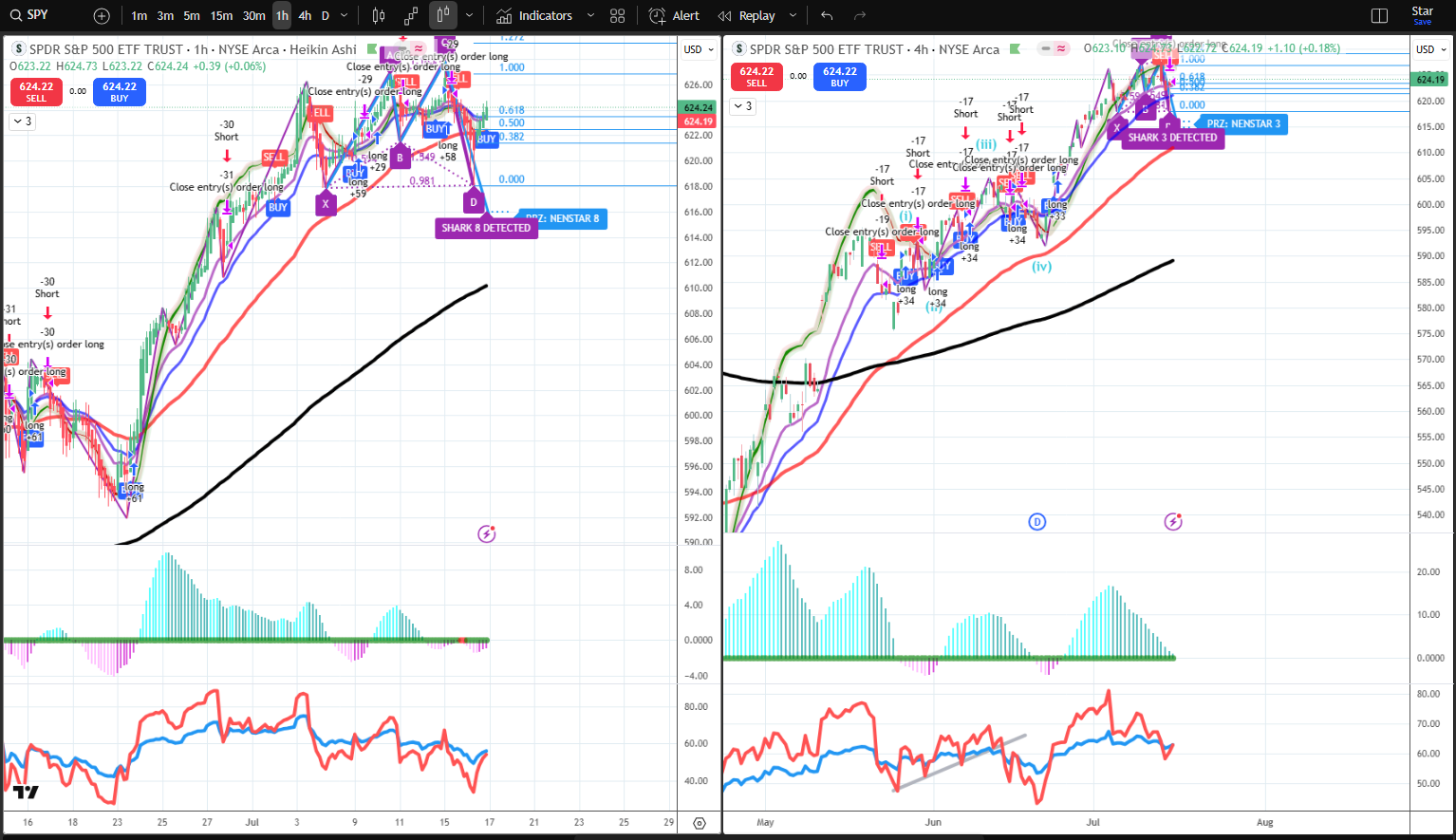1456x840 pixels.
Task: Switch to the 4h timeframe
Action: click(x=305, y=16)
